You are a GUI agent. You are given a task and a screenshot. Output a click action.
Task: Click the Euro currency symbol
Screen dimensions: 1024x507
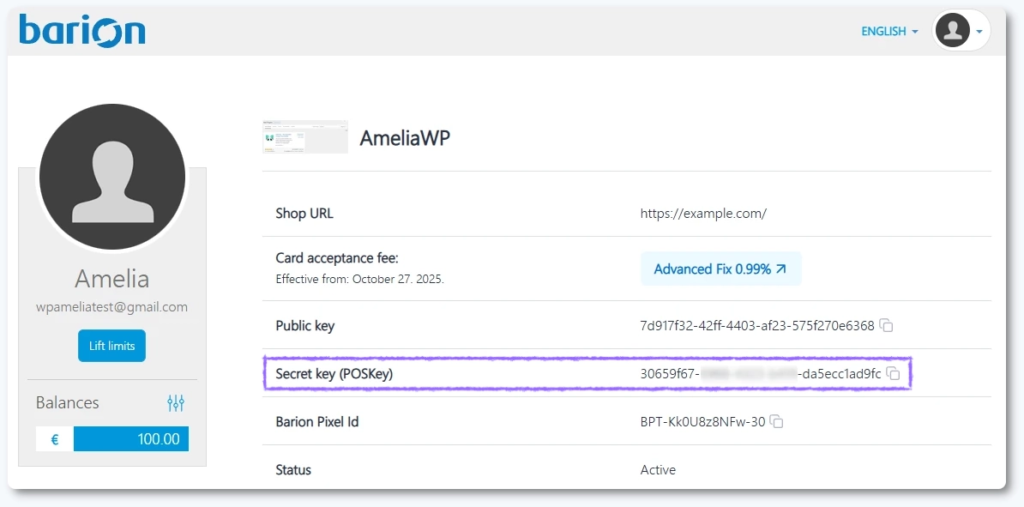tap(54, 439)
